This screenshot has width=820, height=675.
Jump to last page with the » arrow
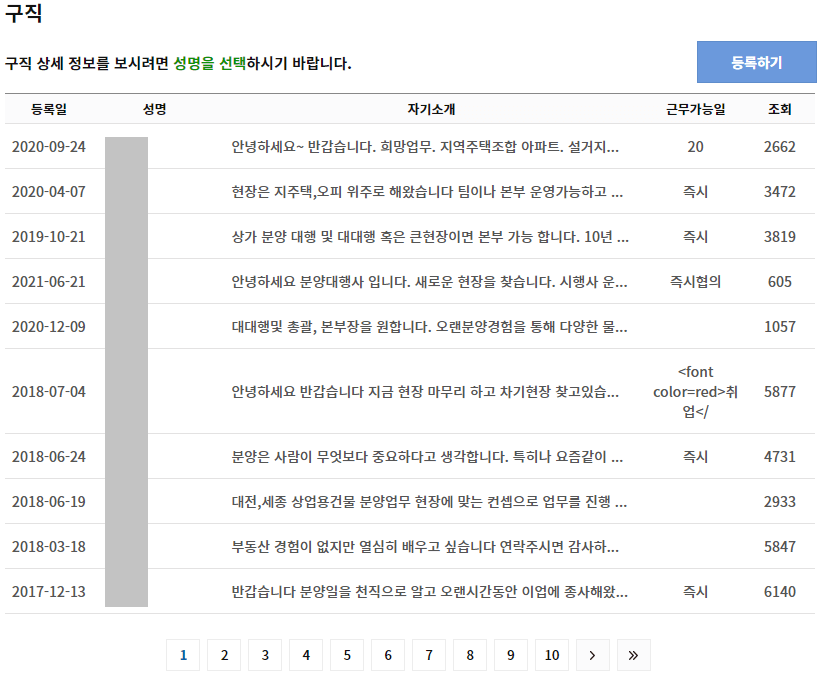click(633, 655)
